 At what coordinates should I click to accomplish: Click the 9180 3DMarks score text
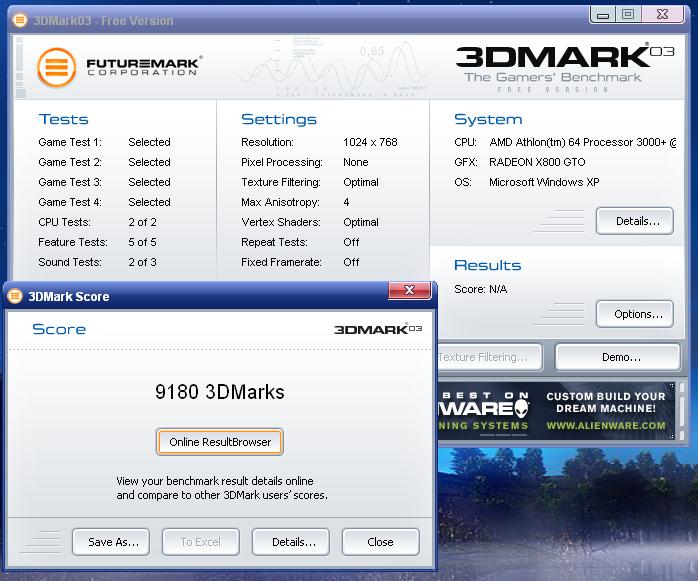(220, 392)
